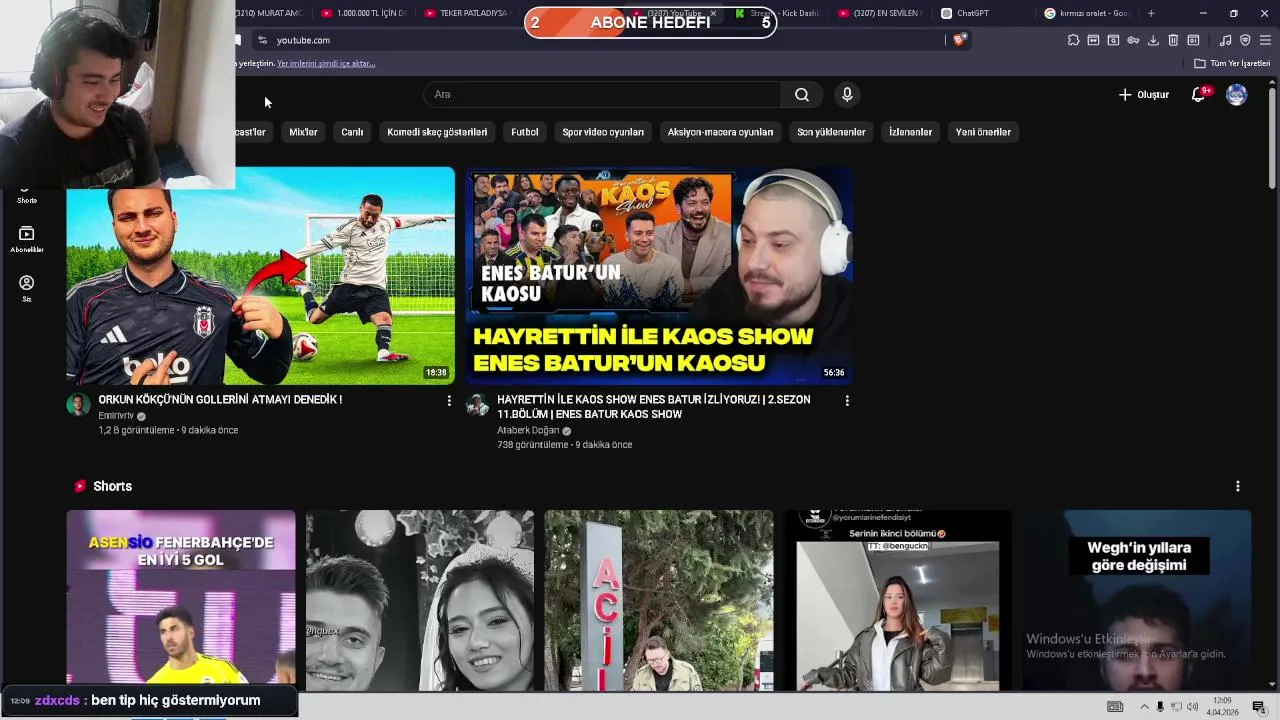Open Ataberk Doğan channel avatar
Image resolution: width=1280 pixels, height=720 pixels.
pyautogui.click(x=477, y=405)
